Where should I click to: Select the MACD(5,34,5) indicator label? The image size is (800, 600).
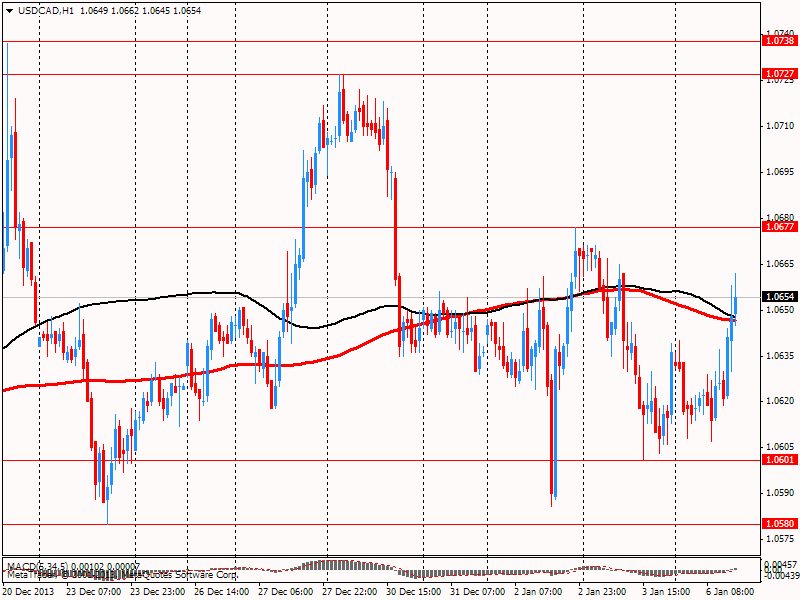[40, 567]
